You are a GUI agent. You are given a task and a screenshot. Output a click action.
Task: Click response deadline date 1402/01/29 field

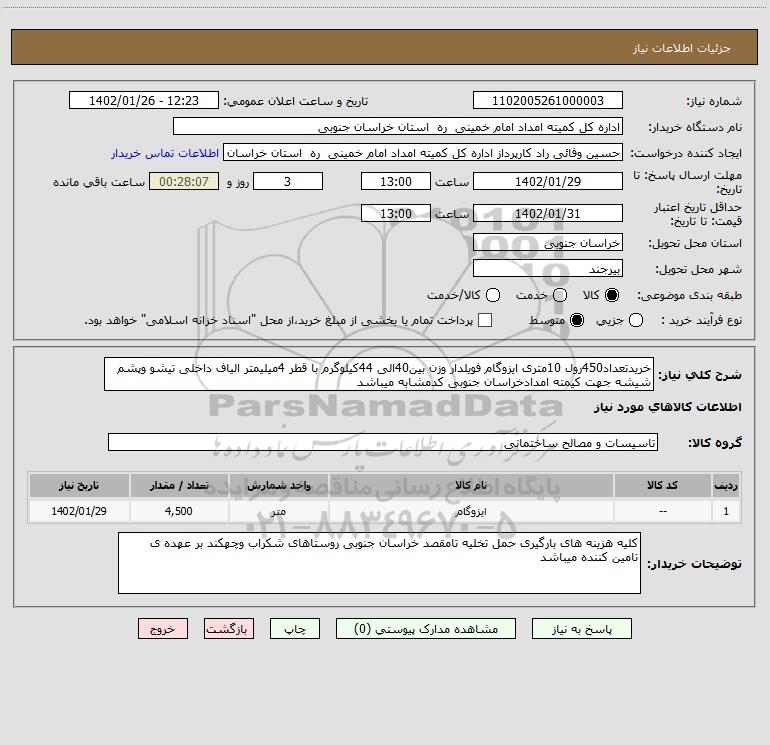coord(548,181)
